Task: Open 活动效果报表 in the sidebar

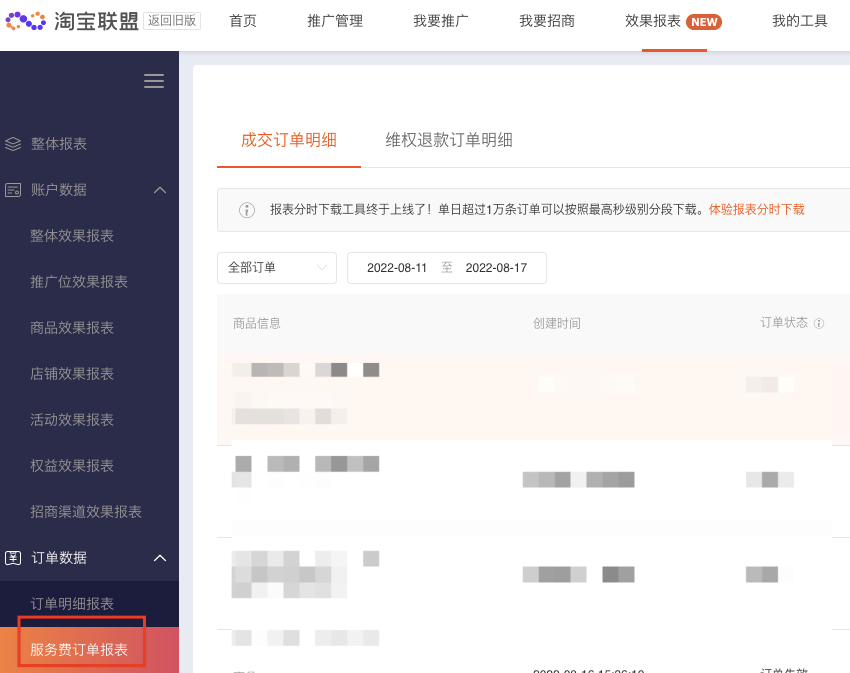Action: pos(72,420)
